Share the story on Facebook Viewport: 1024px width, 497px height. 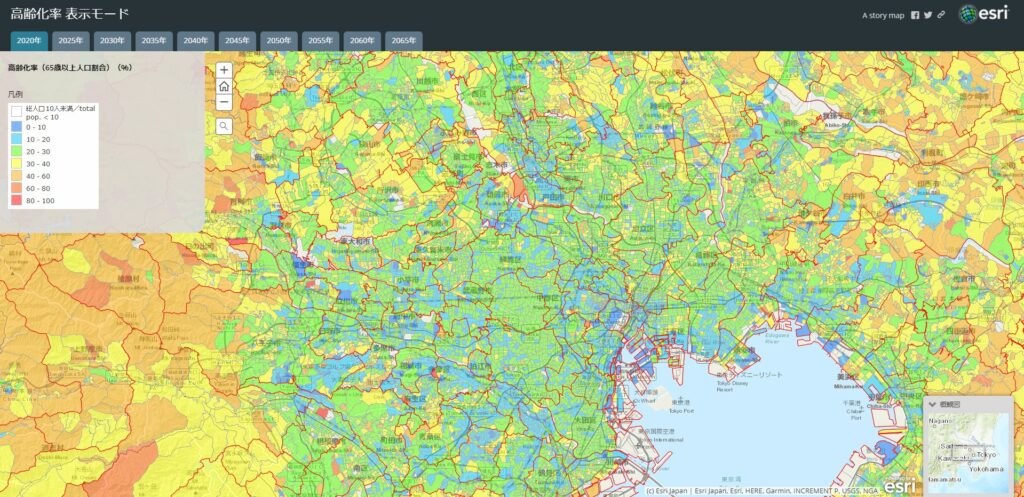point(915,15)
